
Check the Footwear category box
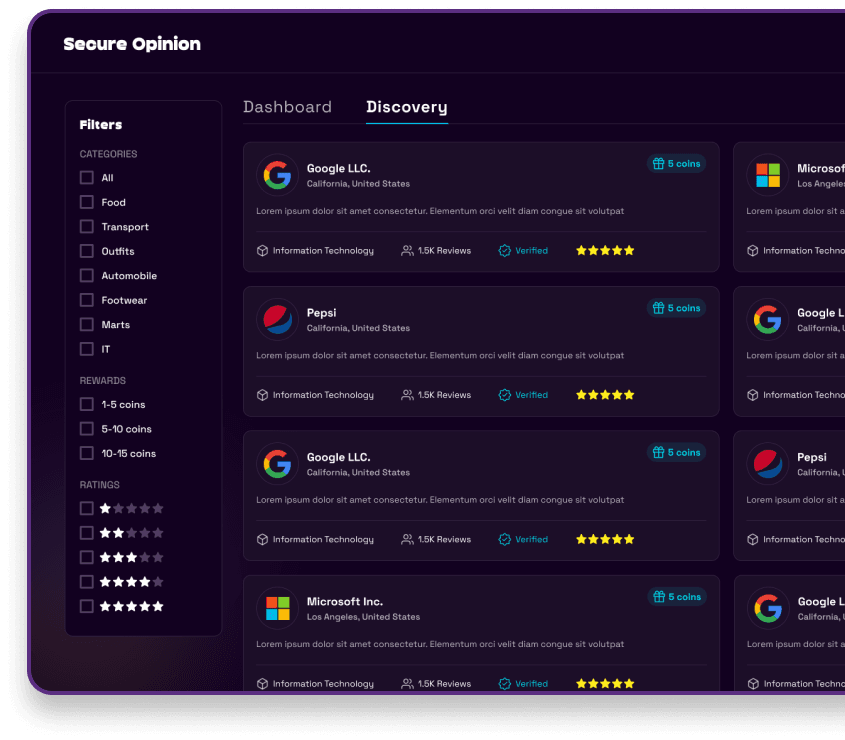(x=87, y=300)
